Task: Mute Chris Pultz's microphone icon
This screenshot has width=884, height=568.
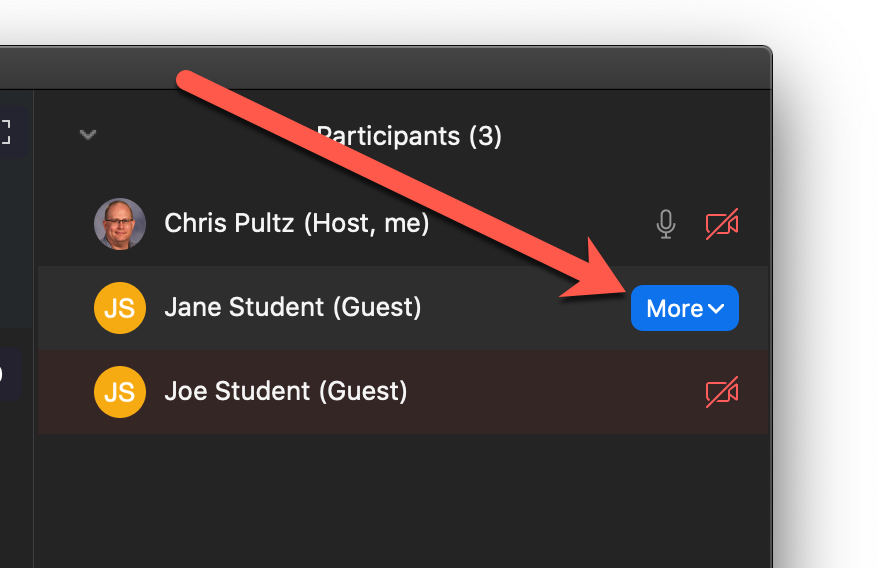Action: (x=666, y=224)
